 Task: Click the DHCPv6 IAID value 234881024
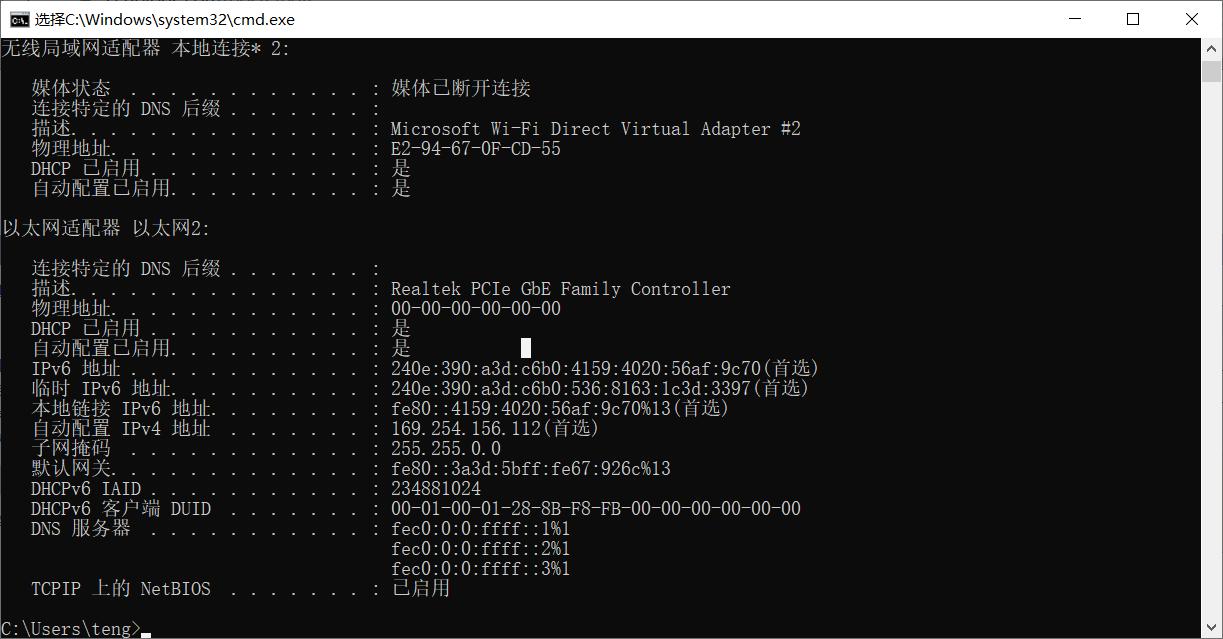(435, 489)
